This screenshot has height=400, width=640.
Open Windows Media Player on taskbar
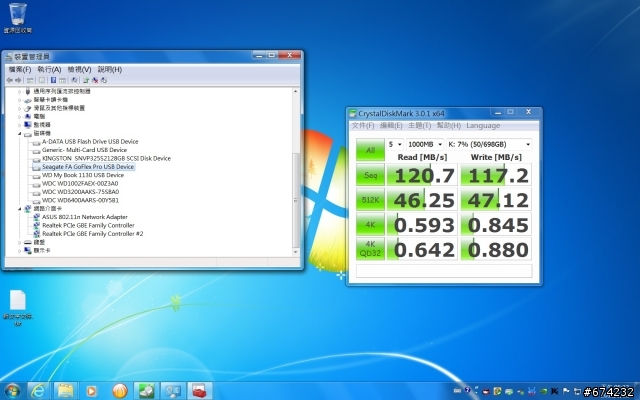92,391
